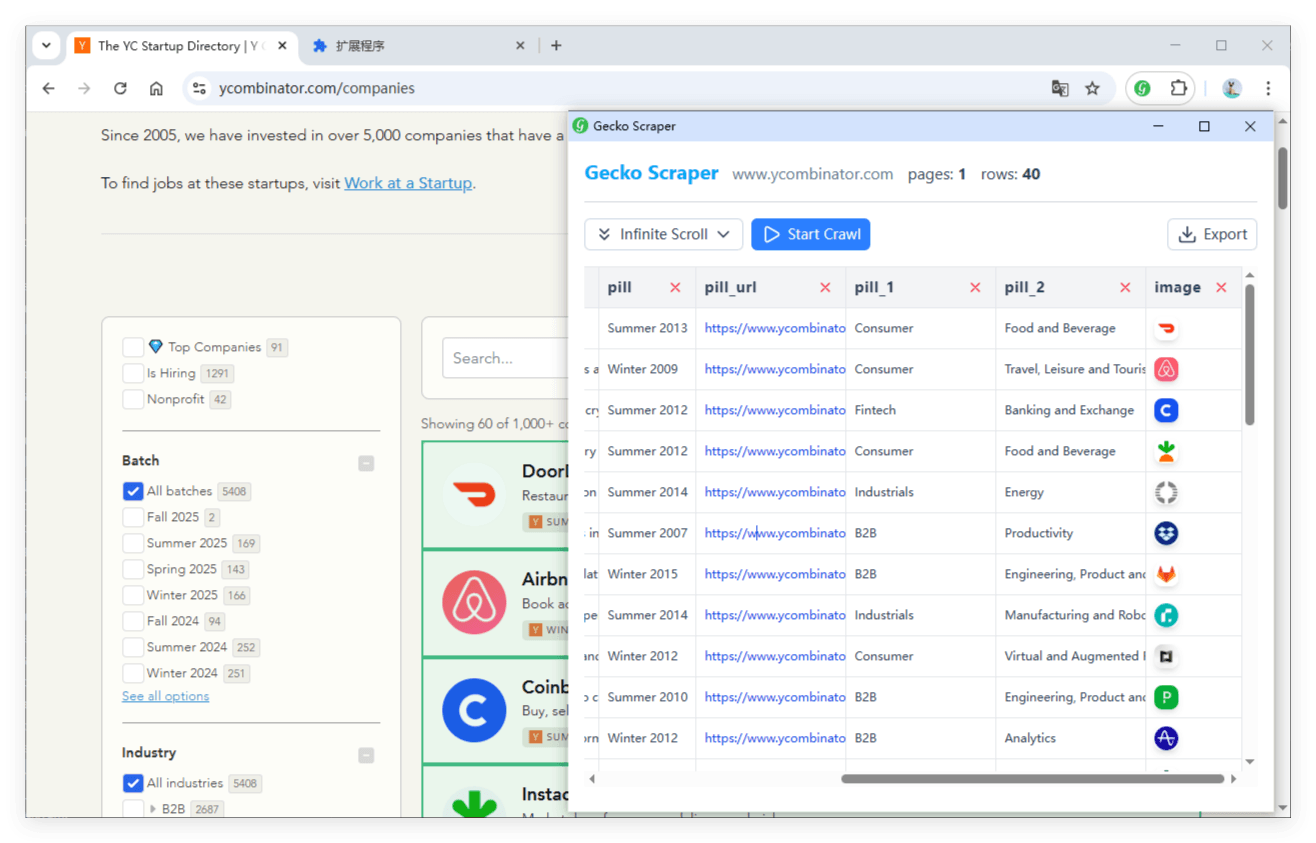Click the large DoorDash logo on YC page
The height and width of the screenshot is (843, 1316).
click(x=474, y=494)
